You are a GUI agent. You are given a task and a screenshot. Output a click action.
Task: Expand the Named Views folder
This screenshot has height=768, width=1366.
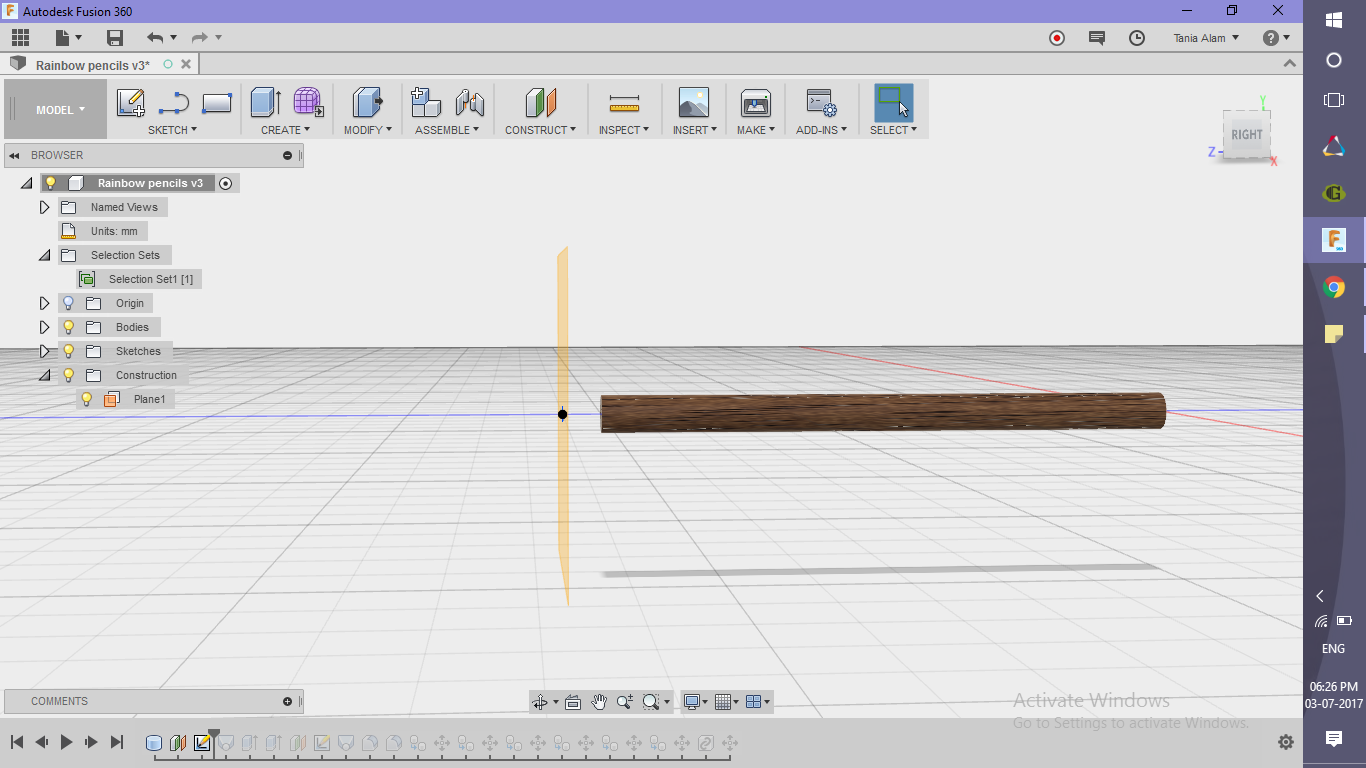[x=44, y=207]
